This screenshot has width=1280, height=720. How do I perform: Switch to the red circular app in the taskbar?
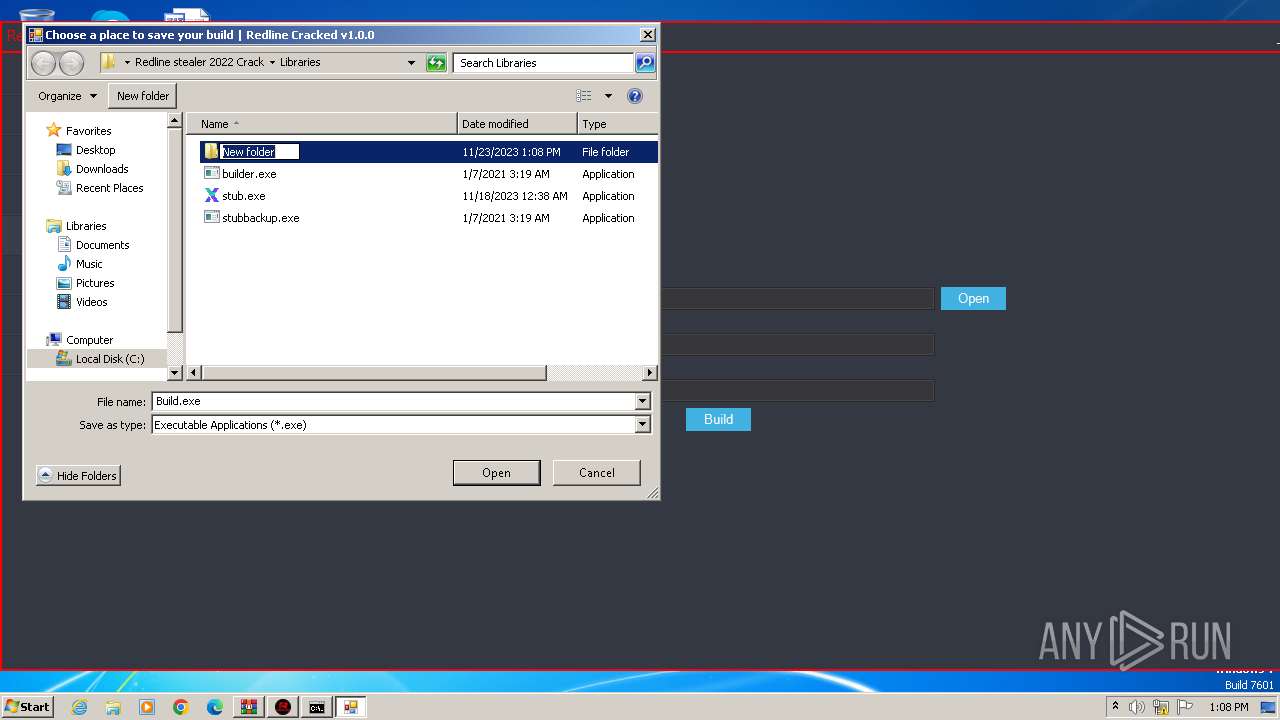coord(283,707)
